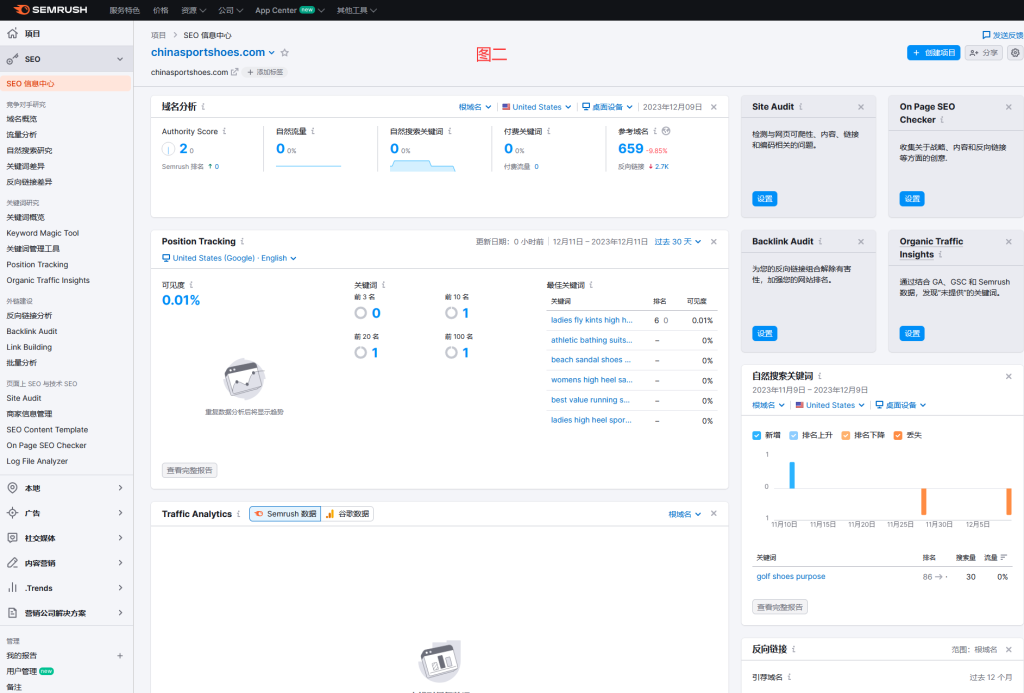The height and width of the screenshot is (693, 1024).
Task: Open 根域名 dropdown in 域名分析 panel
Action: (475, 107)
